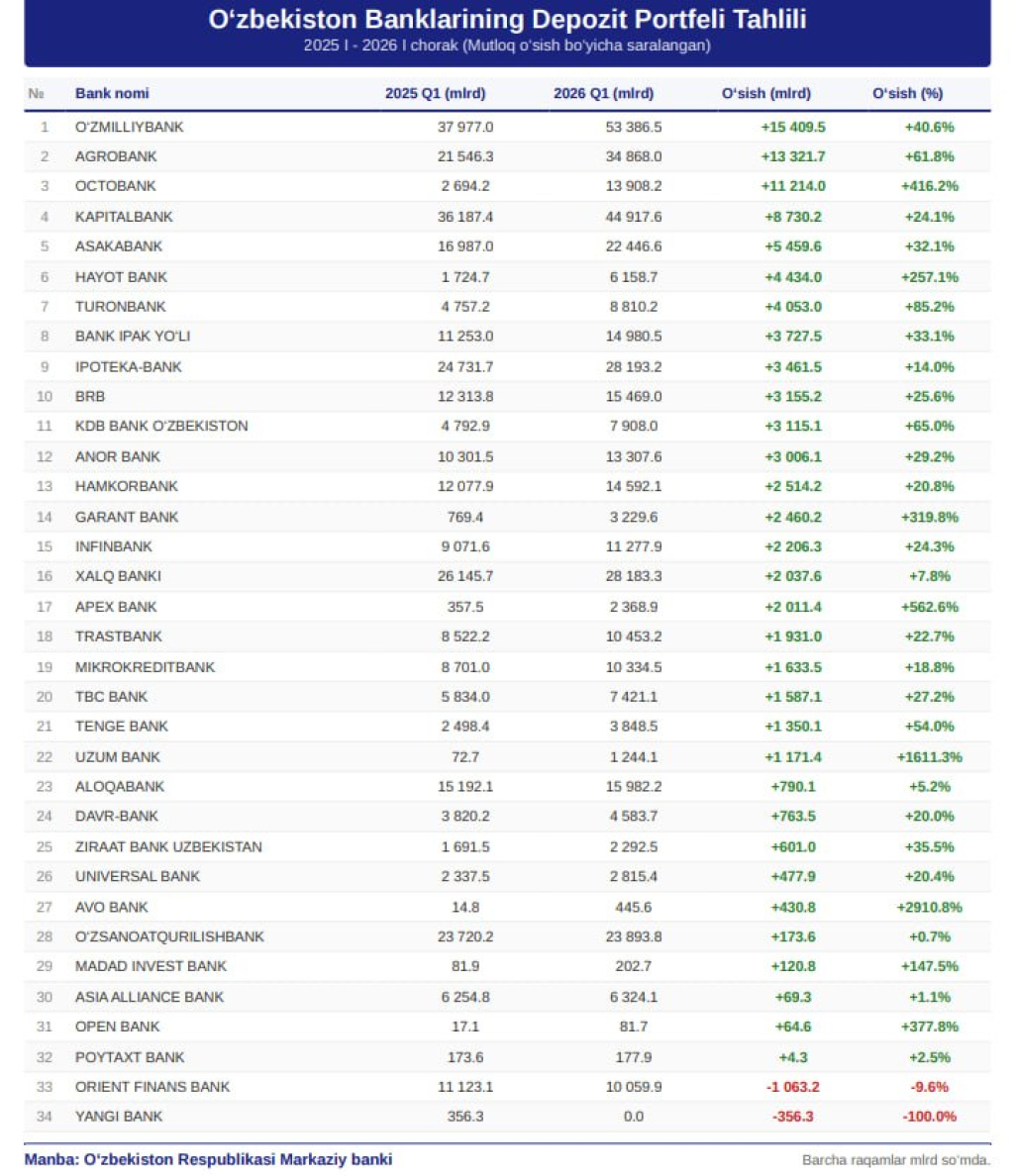Select the O'ZMILLIYBANK bank name
This screenshot has width=1014, height=1176.
(129, 127)
